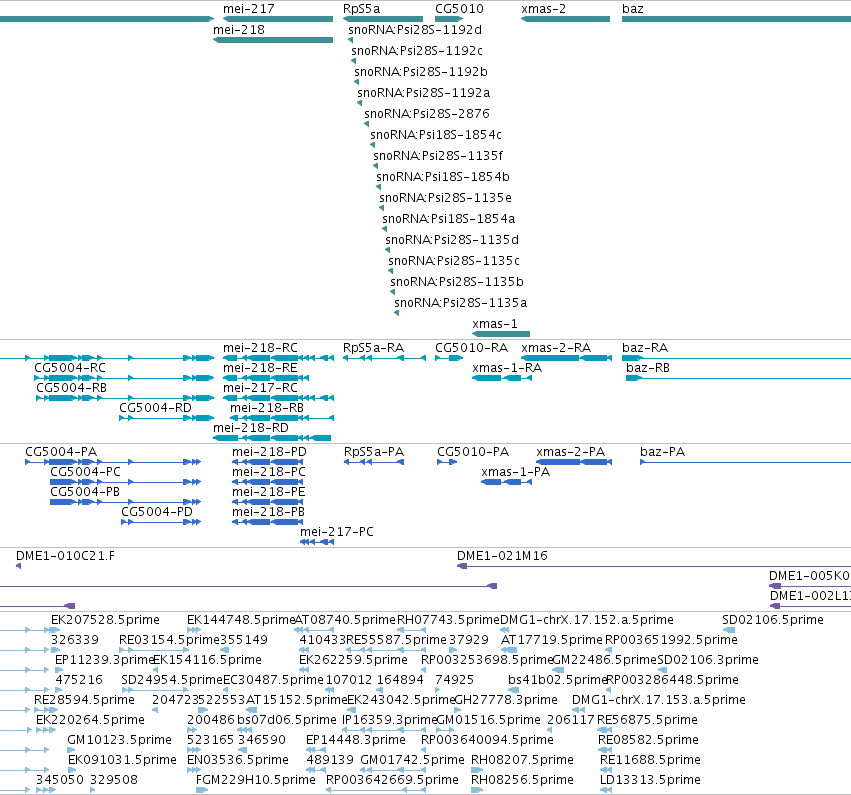851x795 pixels.
Task: Select the CG5004-PC protein feature
Action: coord(125,482)
